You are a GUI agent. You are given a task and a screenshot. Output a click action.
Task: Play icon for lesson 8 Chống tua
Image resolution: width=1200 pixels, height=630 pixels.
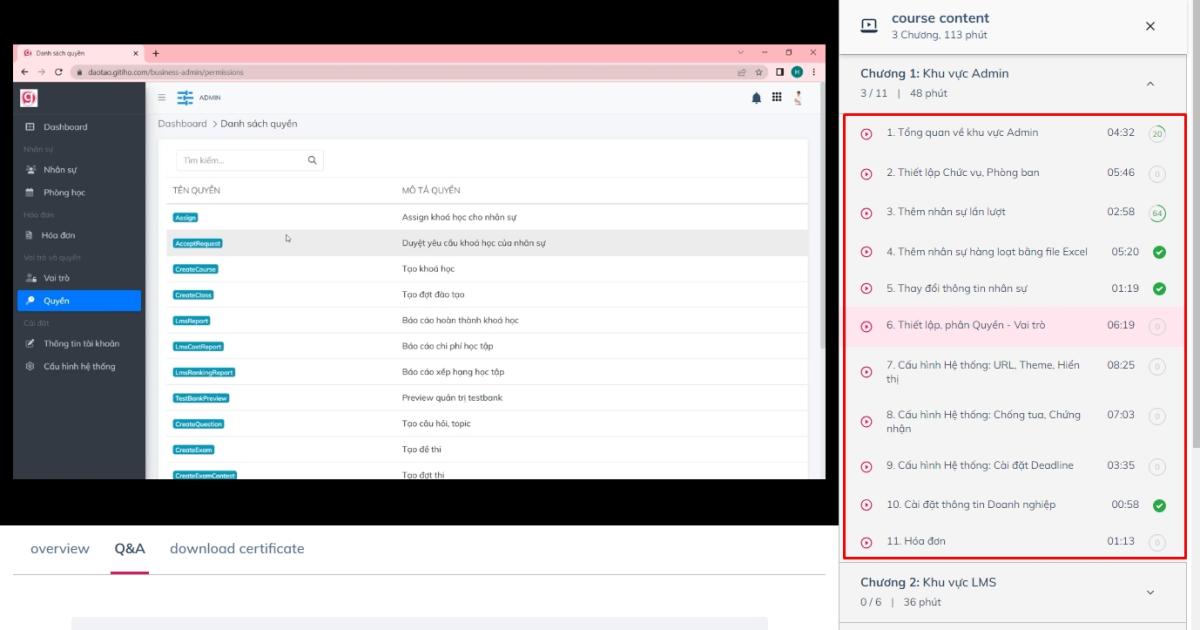coord(867,422)
